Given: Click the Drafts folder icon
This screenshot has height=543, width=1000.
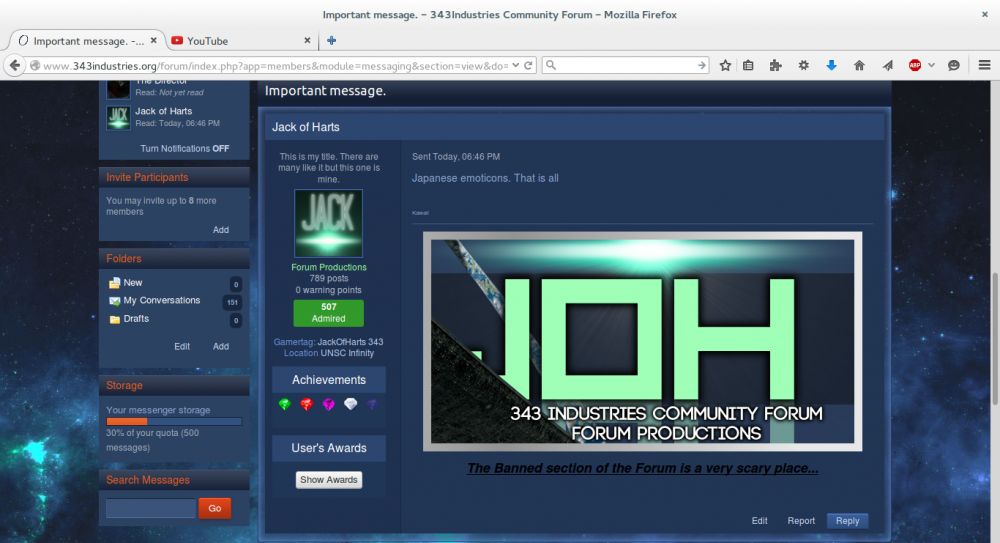Looking at the screenshot, I should (114, 319).
